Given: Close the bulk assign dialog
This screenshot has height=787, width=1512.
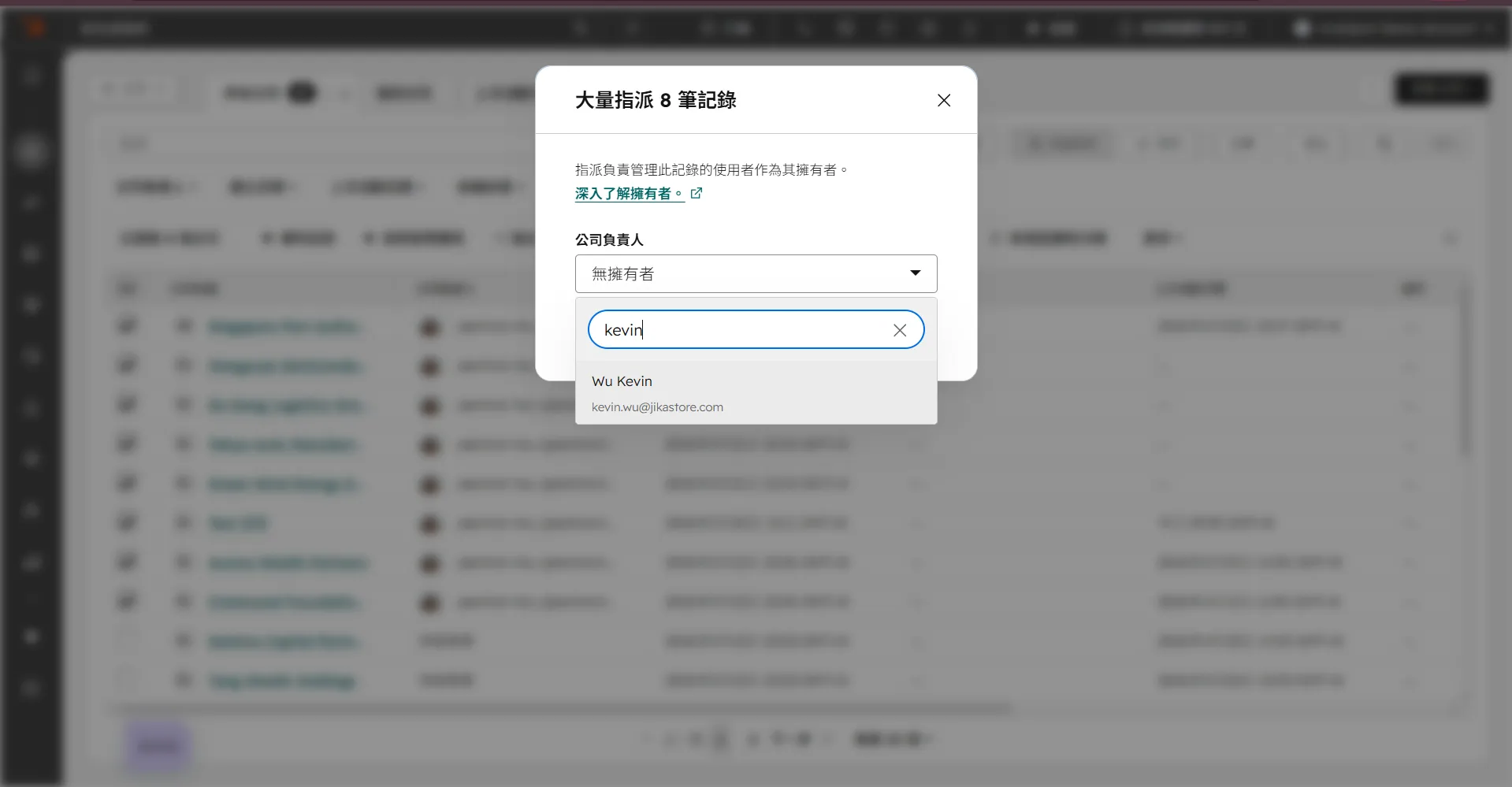Looking at the screenshot, I should click(944, 100).
